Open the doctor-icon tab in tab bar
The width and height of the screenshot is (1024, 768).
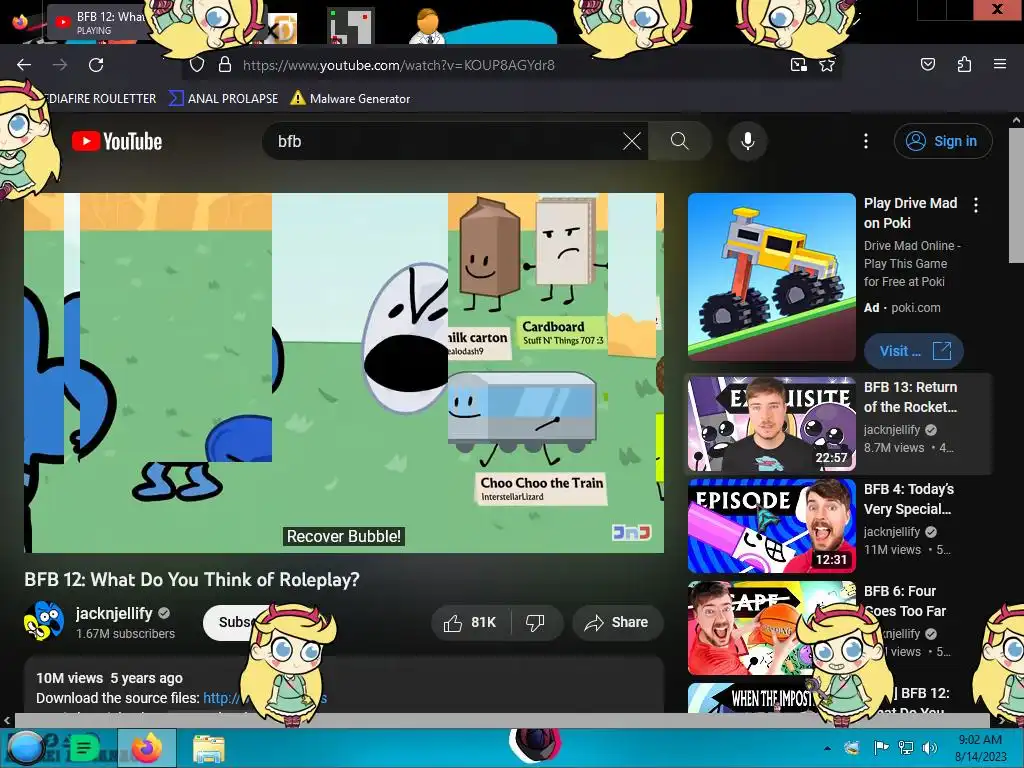[428, 26]
